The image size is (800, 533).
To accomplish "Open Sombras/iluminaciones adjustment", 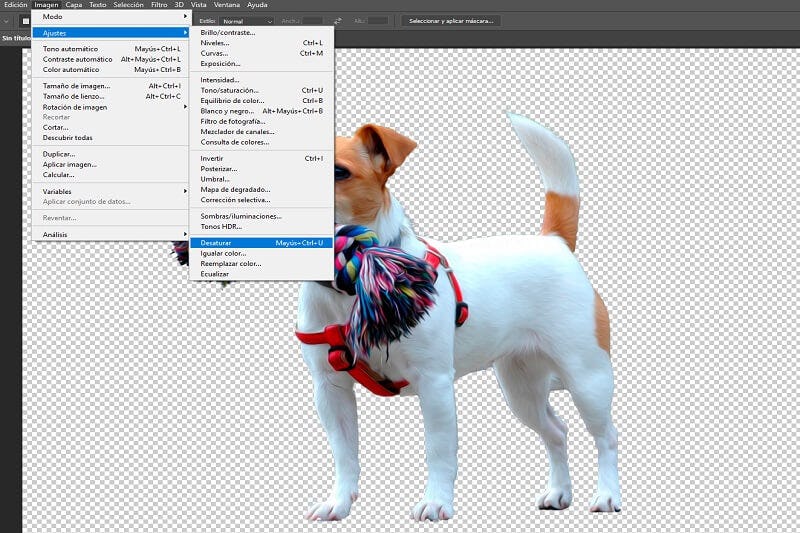I will click(261, 216).
